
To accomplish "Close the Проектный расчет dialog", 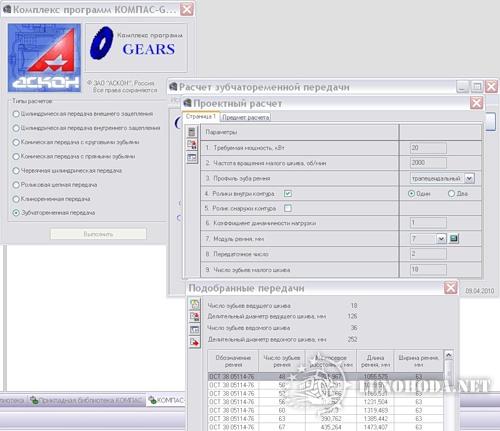I will tap(476, 103).
